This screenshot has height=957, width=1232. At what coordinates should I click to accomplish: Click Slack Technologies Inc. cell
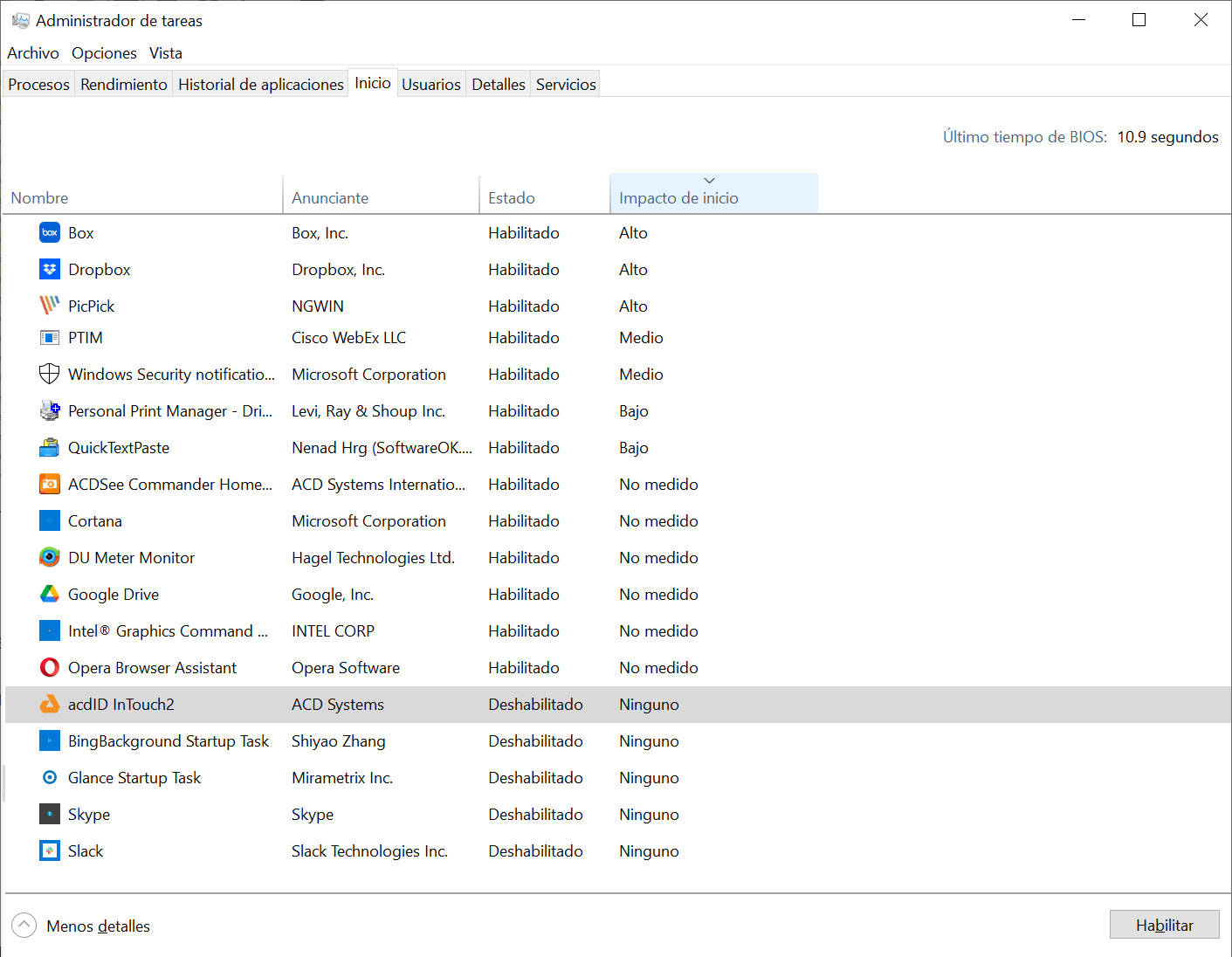point(369,851)
